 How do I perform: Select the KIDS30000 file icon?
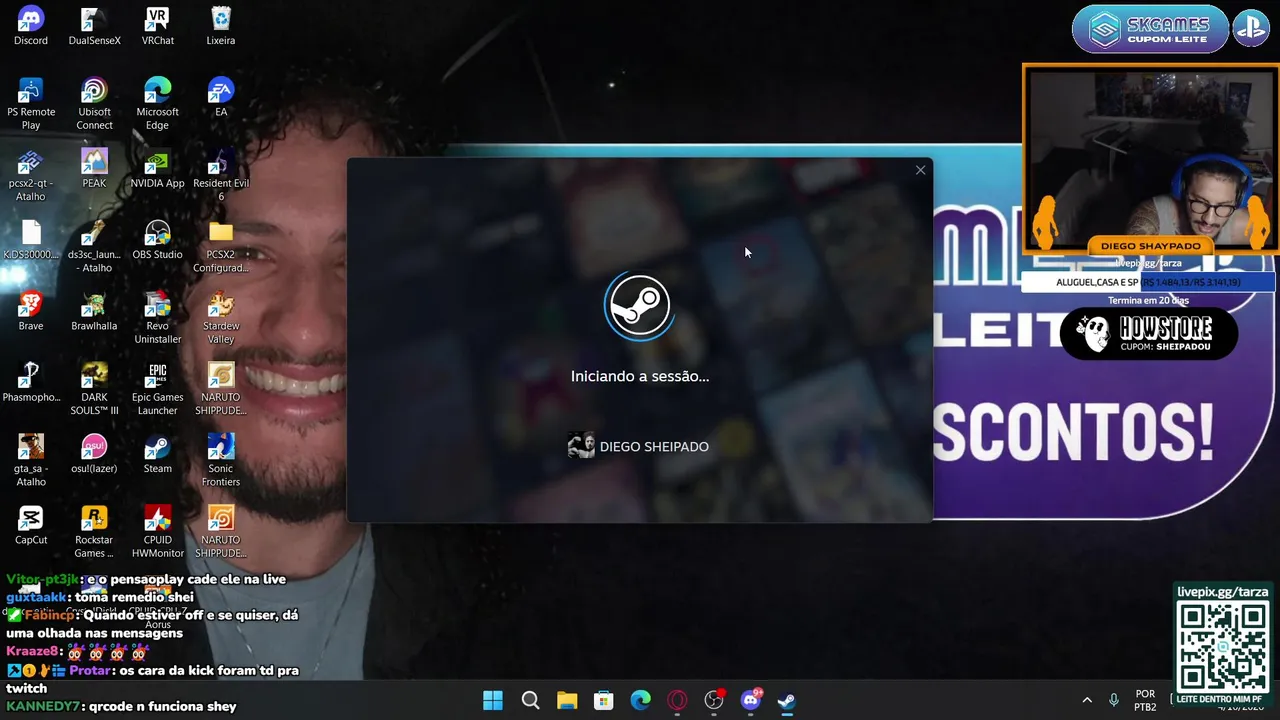click(x=31, y=240)
